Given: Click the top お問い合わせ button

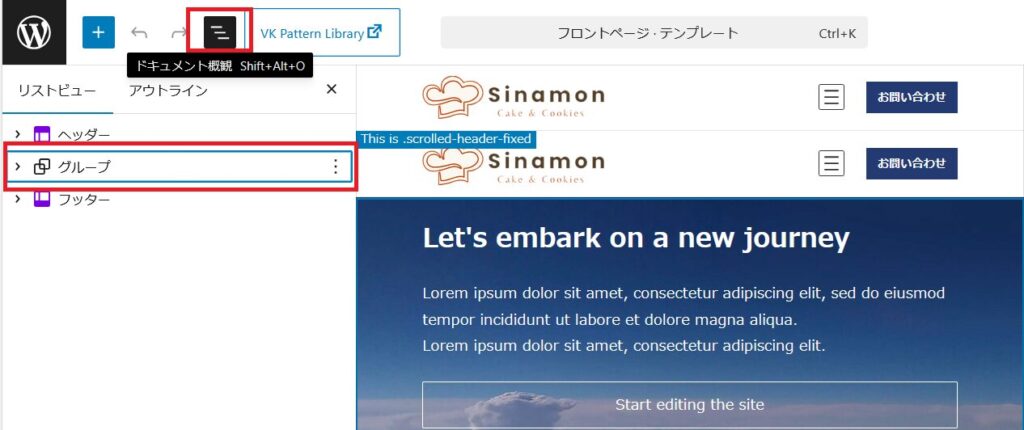Looking at the screenshot, I should pyautogui.click(x=912, y=97).
